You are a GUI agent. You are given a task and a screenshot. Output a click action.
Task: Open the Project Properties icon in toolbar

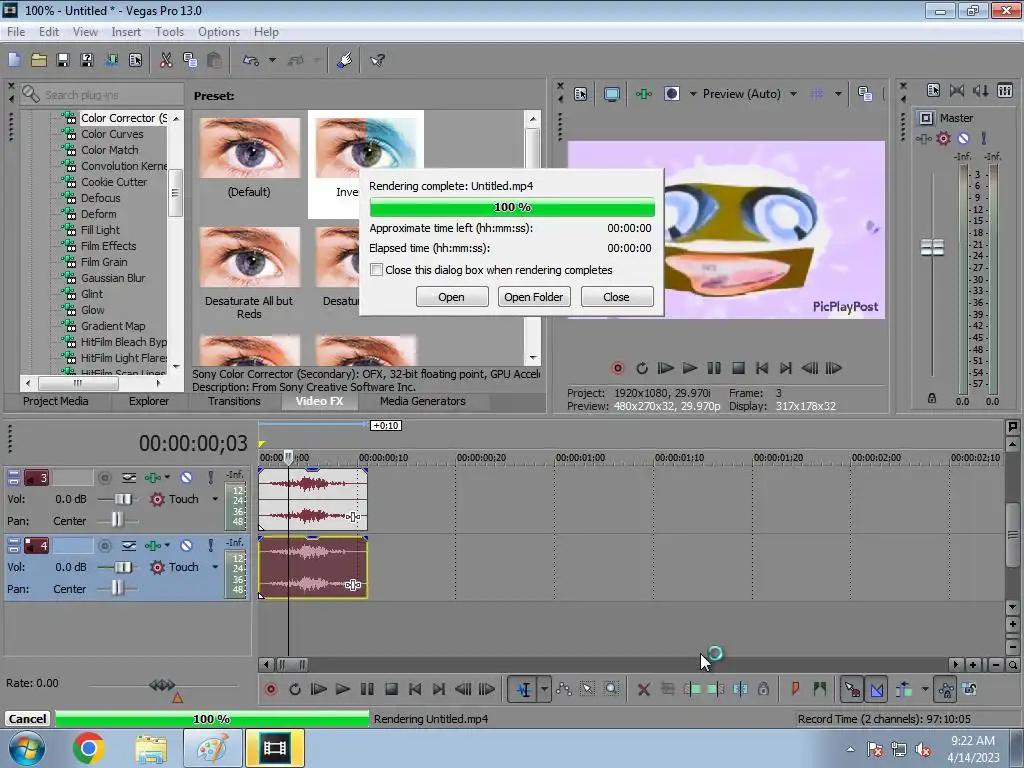tap(135, 60)
